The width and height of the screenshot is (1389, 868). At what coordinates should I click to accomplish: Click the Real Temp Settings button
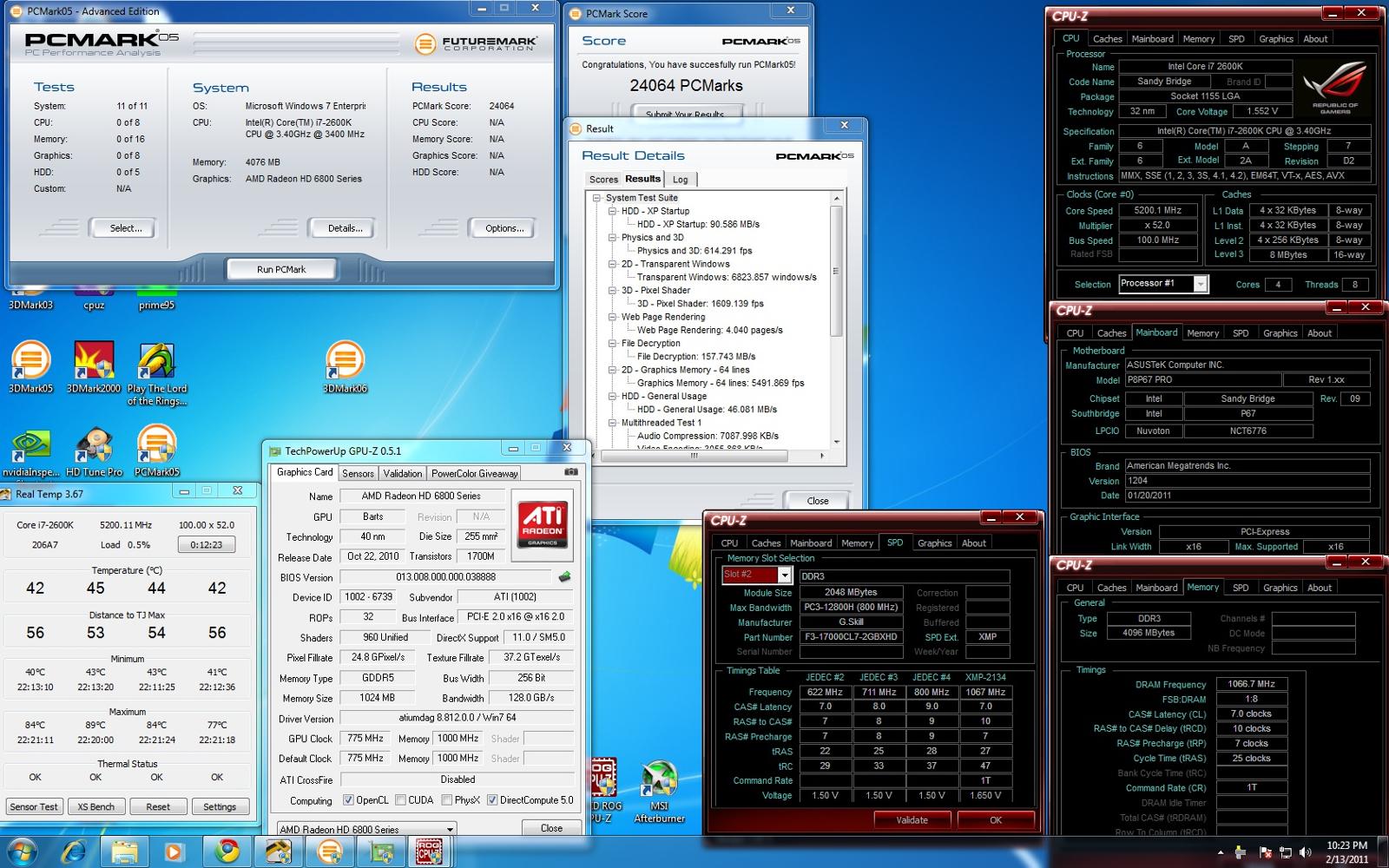(x=220, y=806)
